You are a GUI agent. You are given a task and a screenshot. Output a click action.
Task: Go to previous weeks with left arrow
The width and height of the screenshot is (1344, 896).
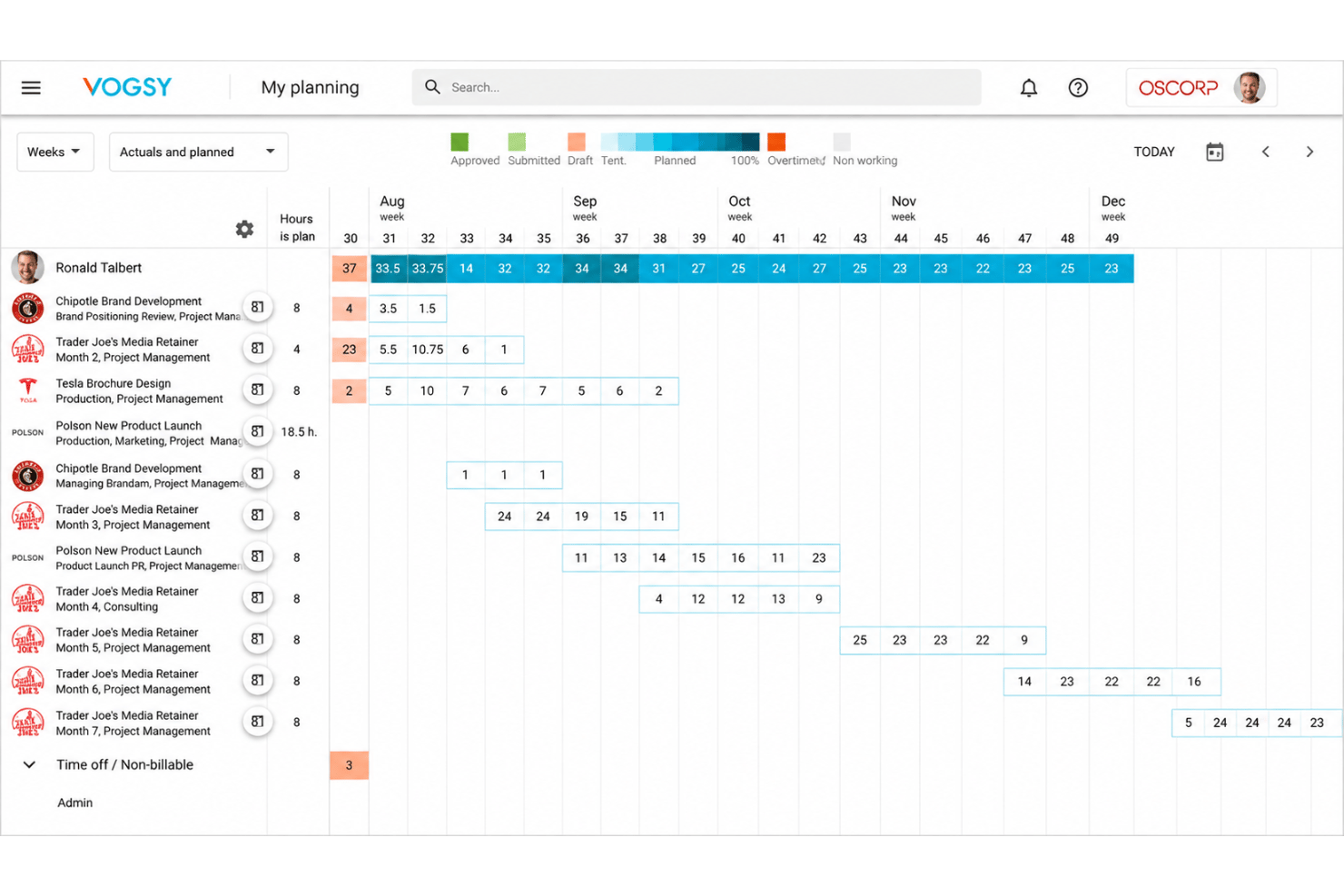tap(1265, 152)
